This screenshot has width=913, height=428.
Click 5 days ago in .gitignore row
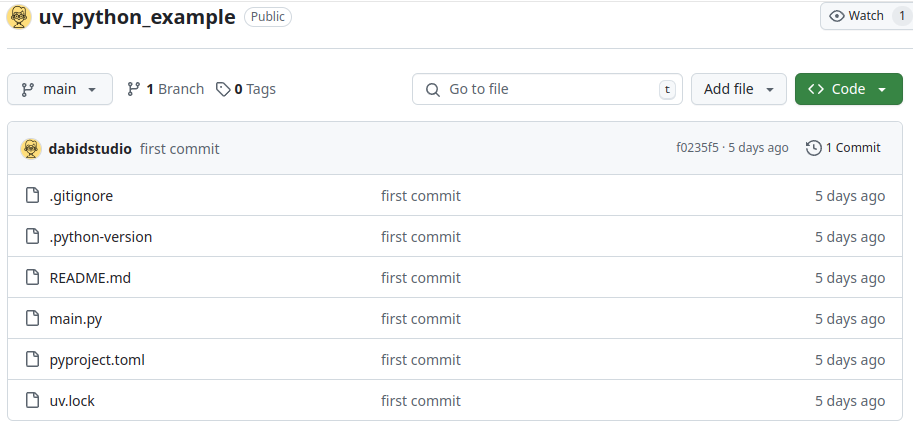tap(850, 196)
